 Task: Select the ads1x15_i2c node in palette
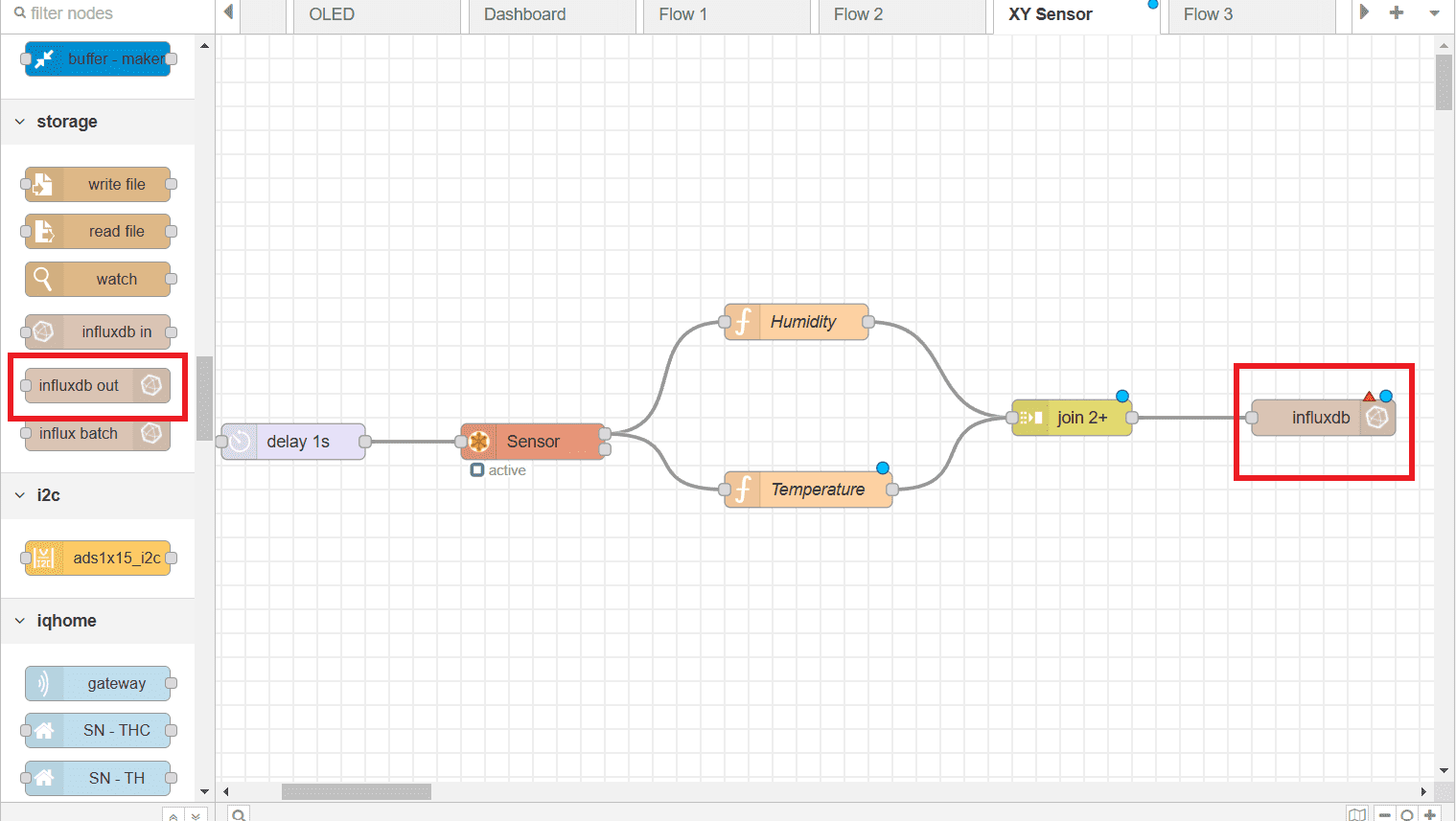pyautogui.click(x=99, y=558)
